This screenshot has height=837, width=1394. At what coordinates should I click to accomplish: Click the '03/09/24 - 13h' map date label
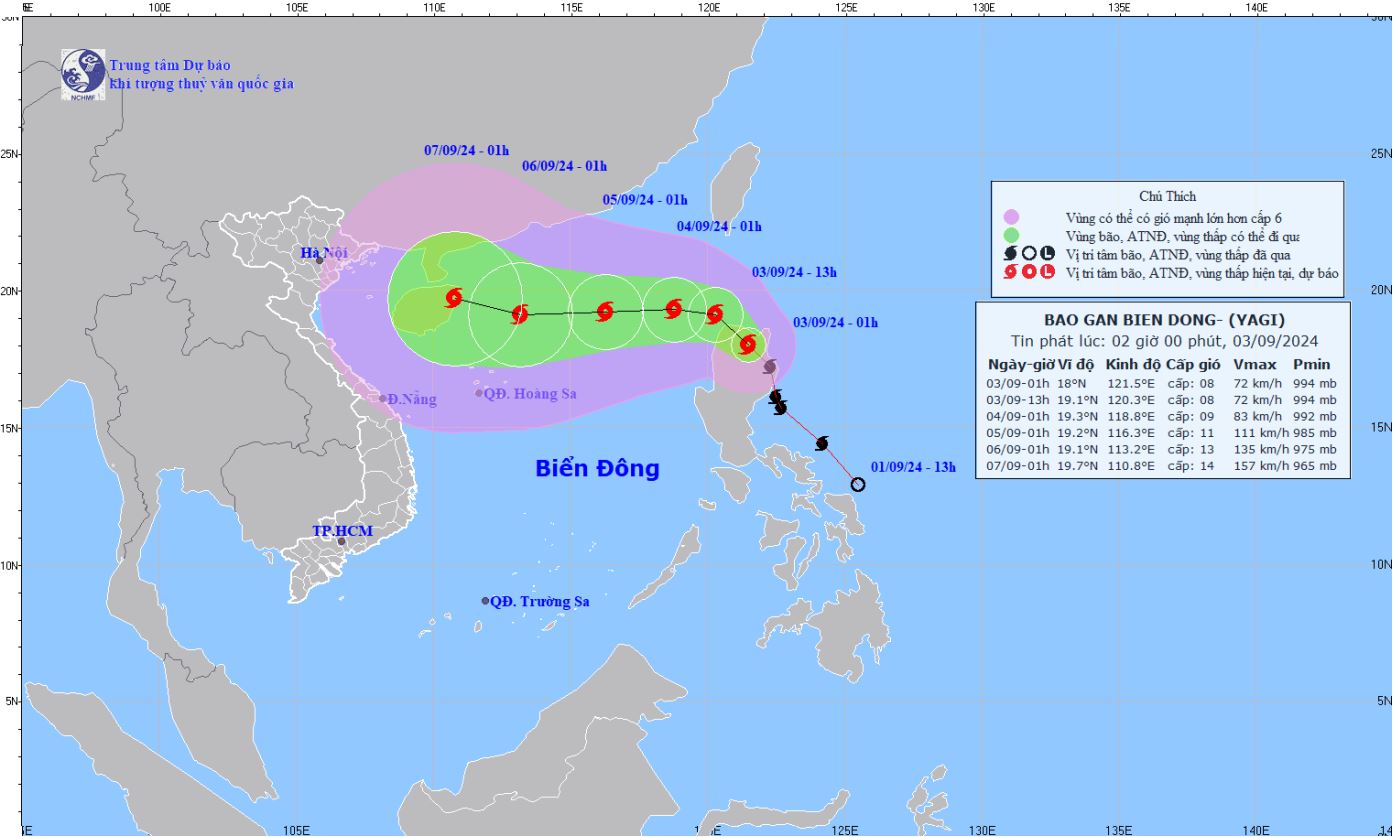tap(794, 272)
